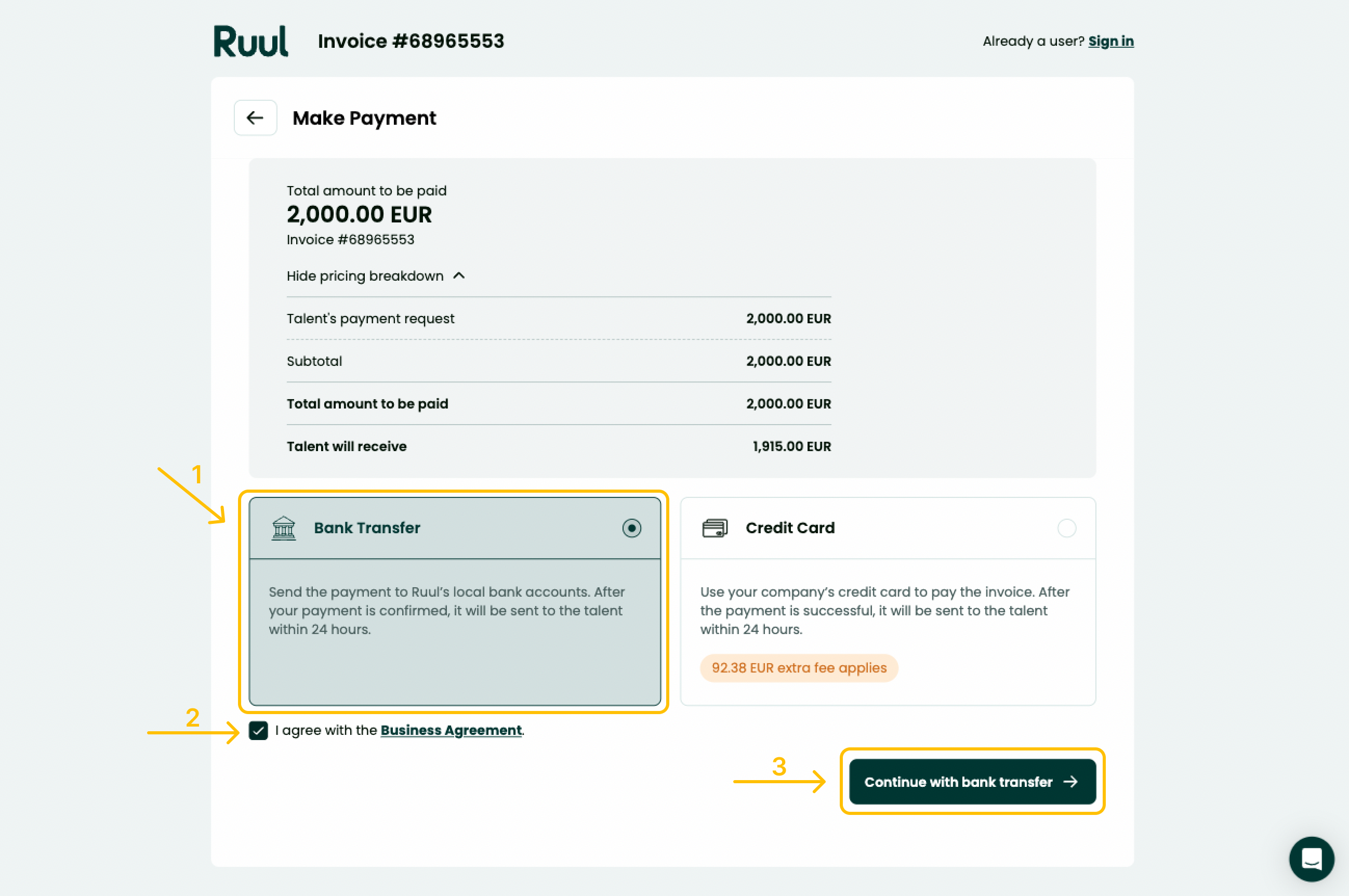Click the arrow on Continue button

(x=1070, y=782)
